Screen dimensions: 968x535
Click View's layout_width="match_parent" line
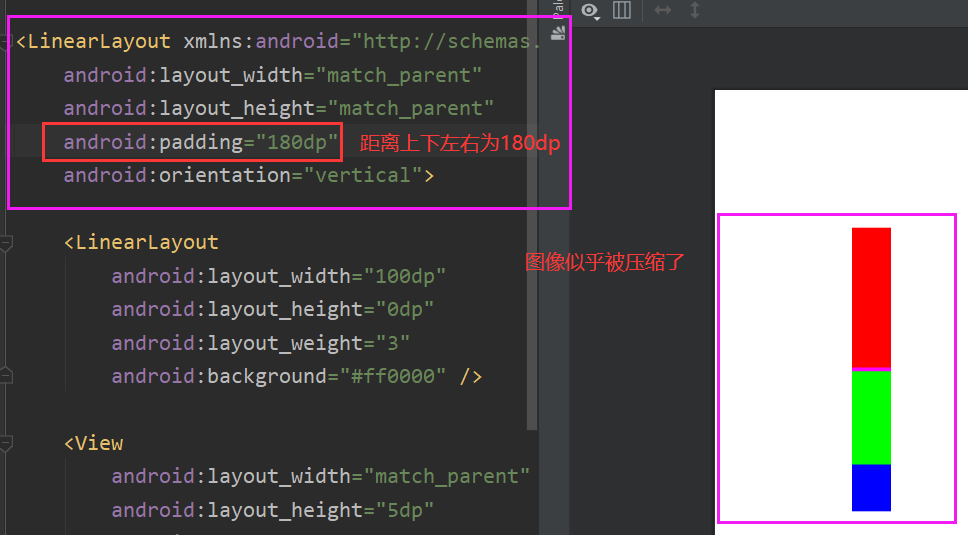pos(320,476)
